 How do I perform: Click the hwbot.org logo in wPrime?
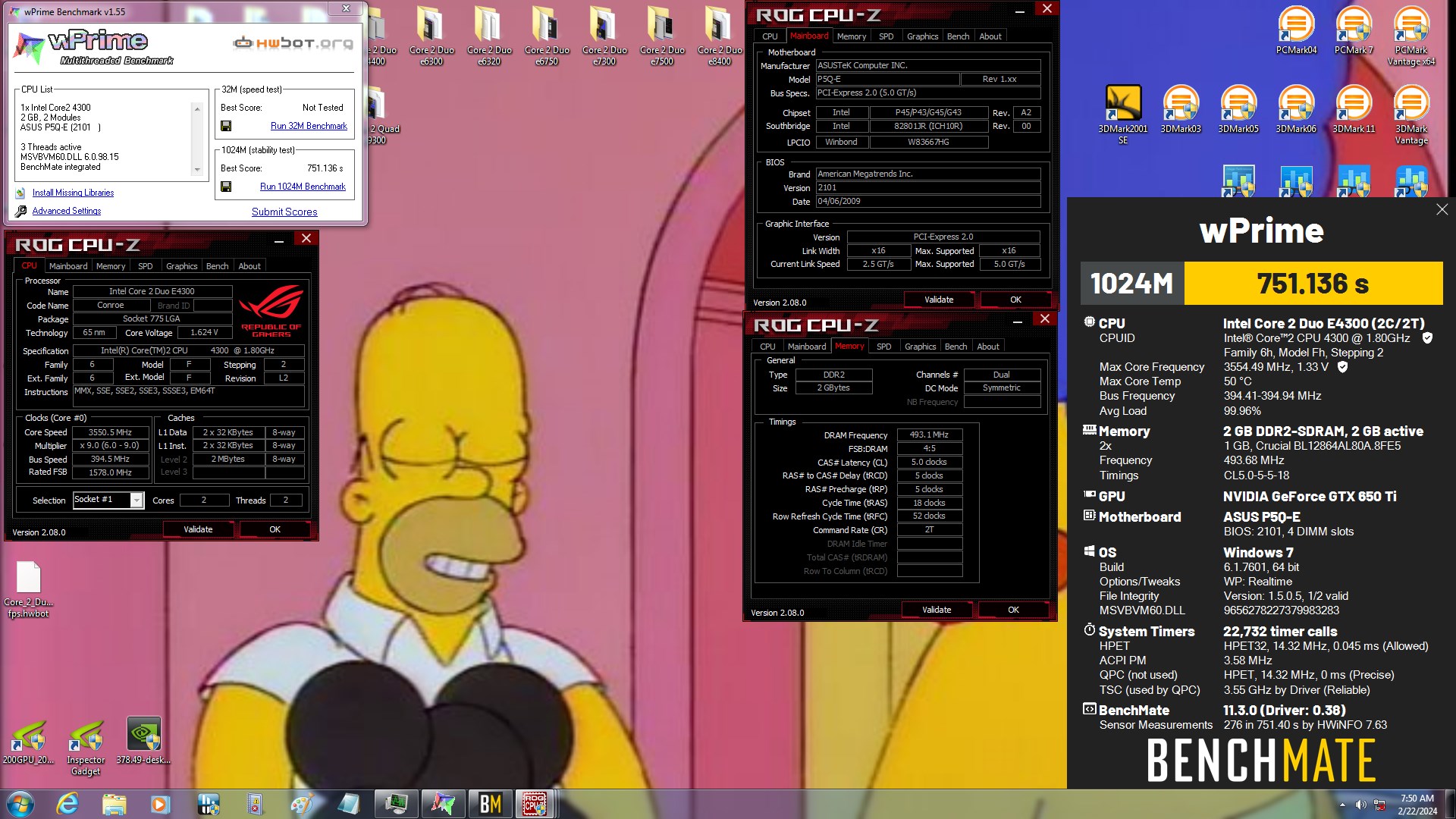(x=293, y=43)
